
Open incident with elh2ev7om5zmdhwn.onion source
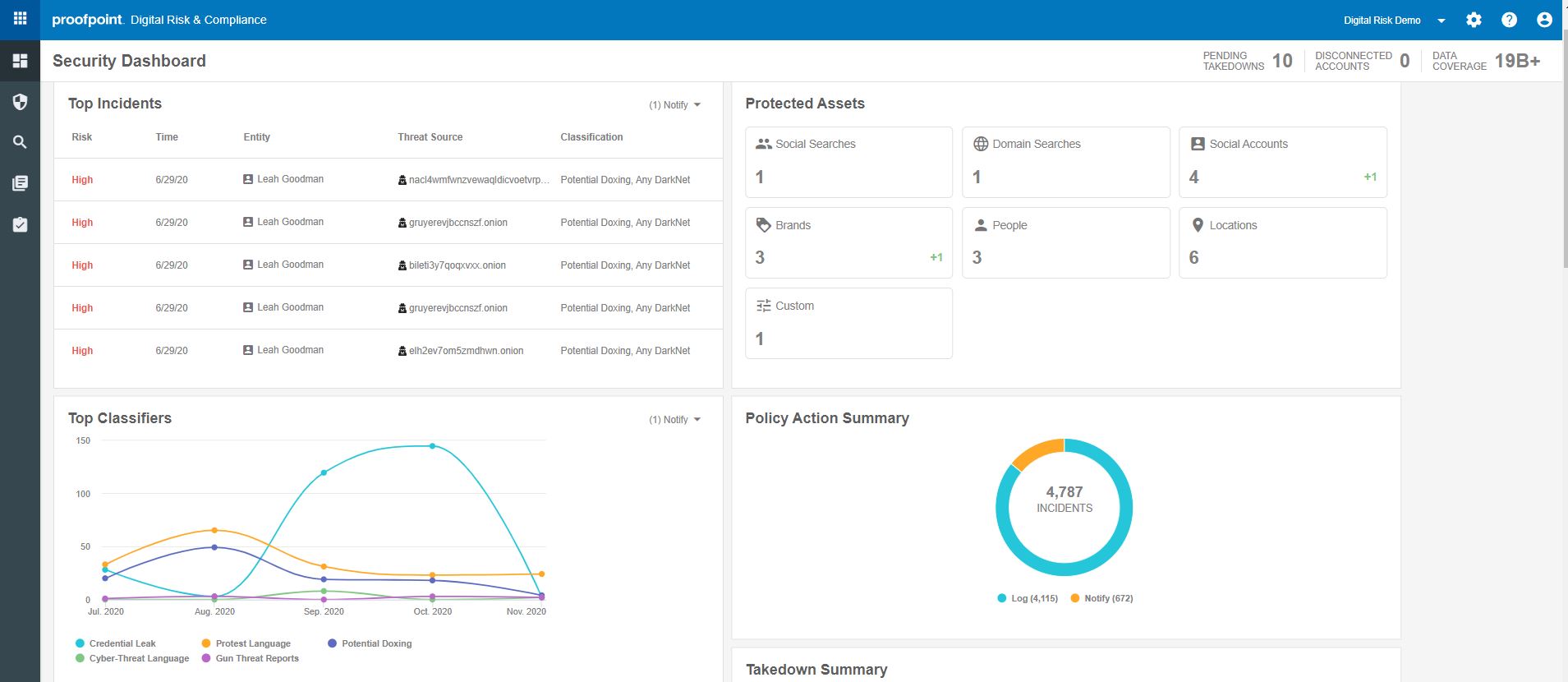click(x=388, y=351)
